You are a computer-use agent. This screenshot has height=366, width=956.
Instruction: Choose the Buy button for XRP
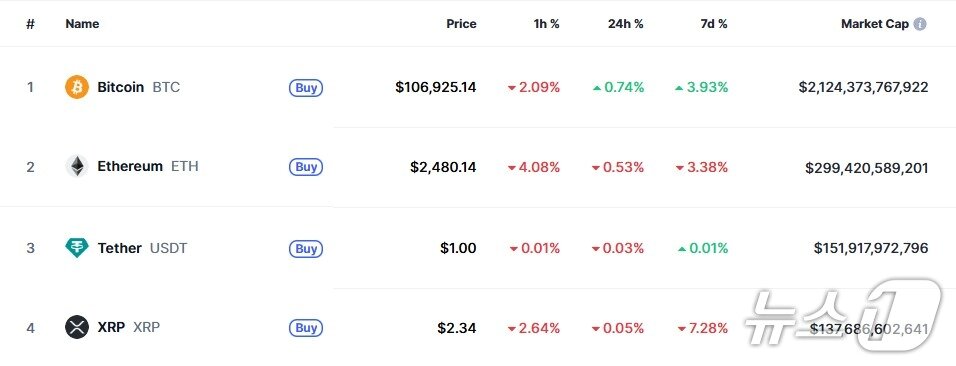(306, 328)
